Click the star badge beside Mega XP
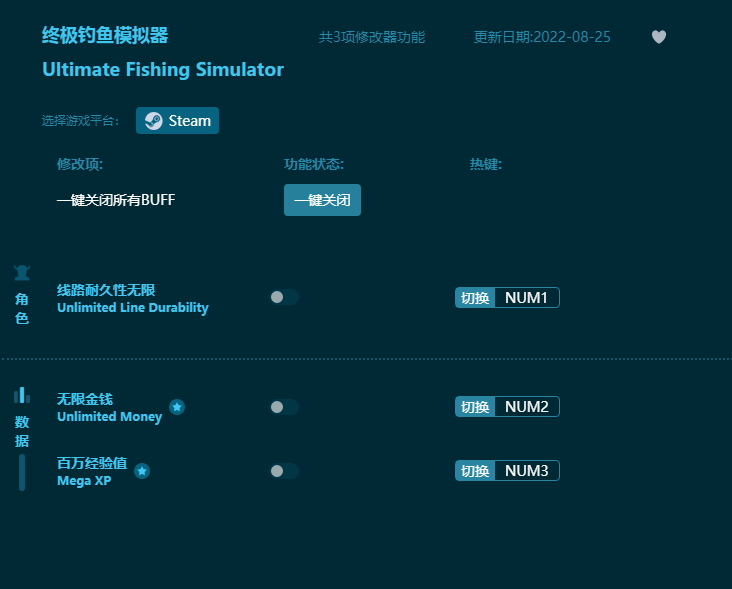Viewport: 732px width, 589px height. [x=142, y=471]
